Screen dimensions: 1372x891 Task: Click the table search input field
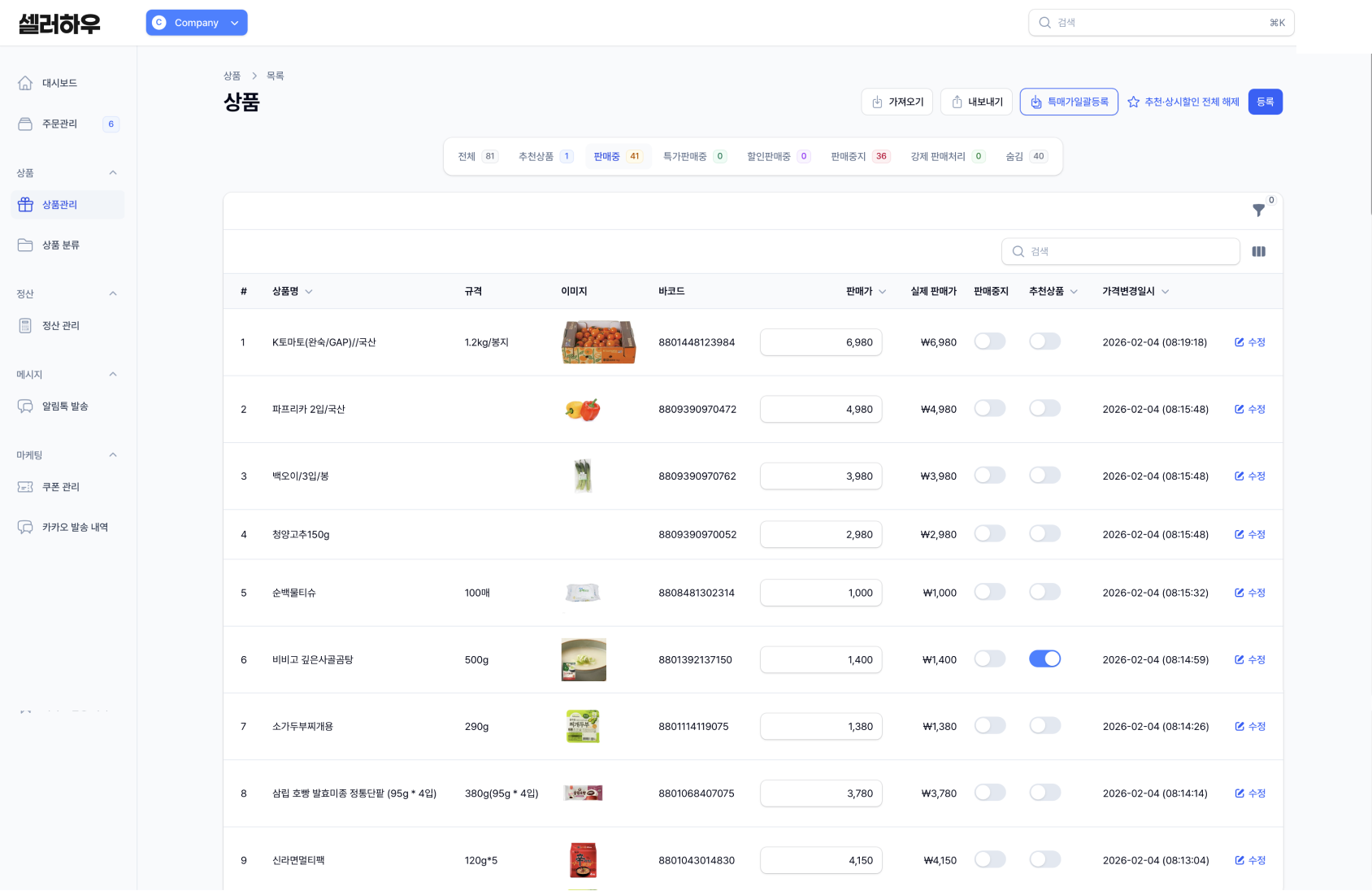[1121, 252]
